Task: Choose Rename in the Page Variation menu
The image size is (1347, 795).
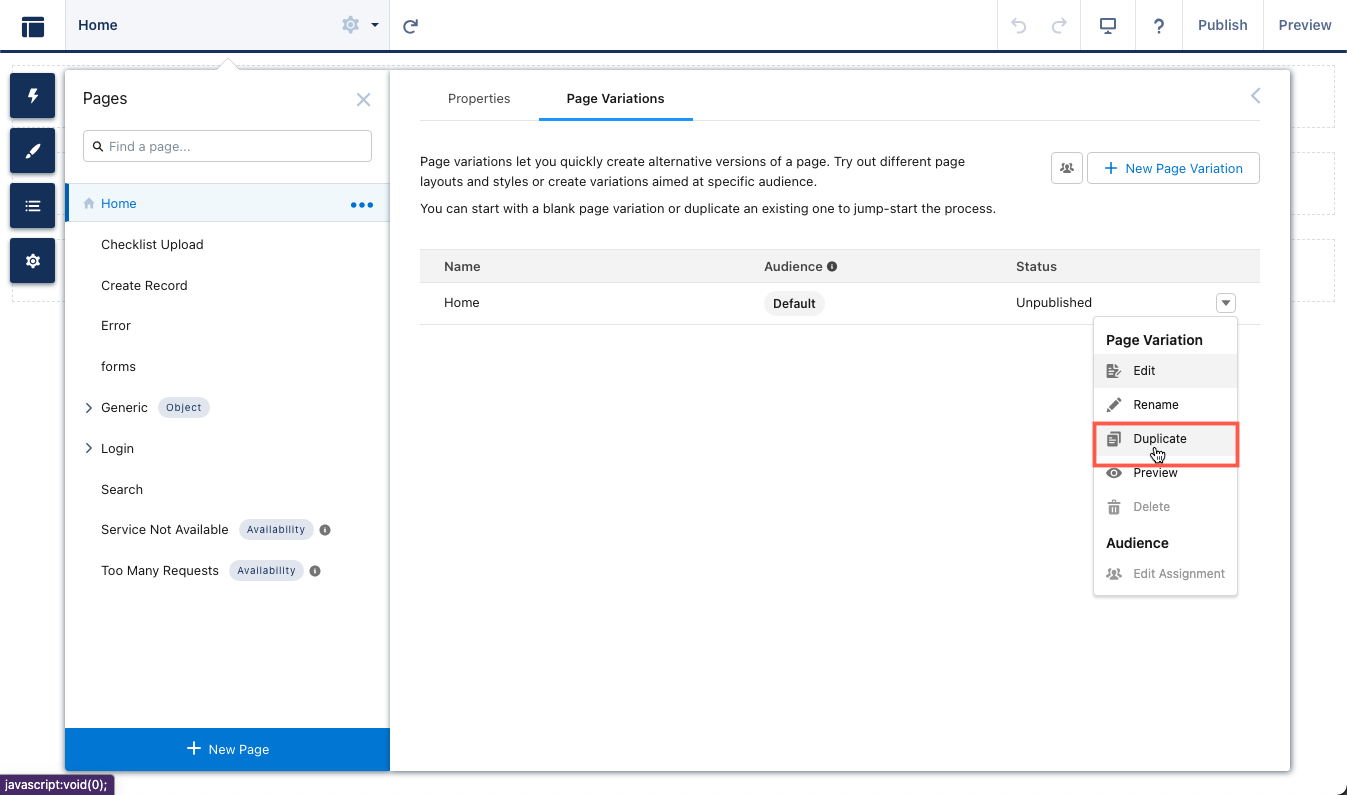Action: (x=1155, y=405)
